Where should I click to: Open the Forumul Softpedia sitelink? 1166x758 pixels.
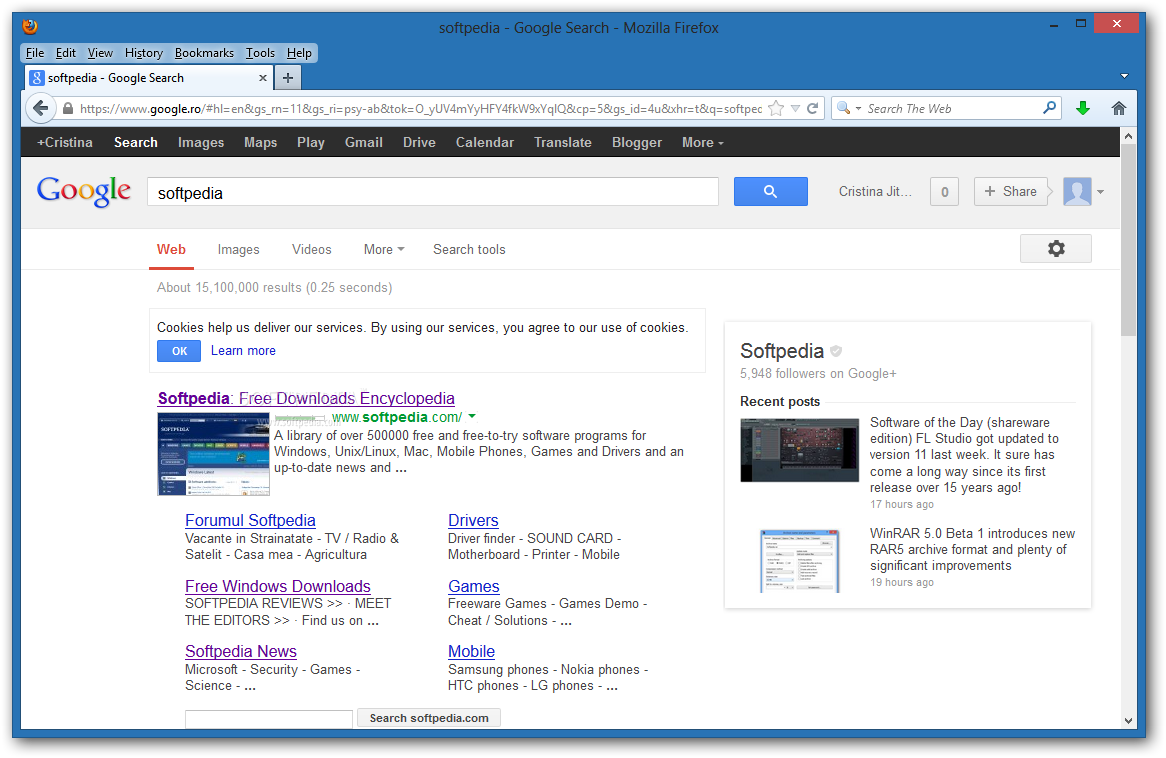[x=250, y=520]
